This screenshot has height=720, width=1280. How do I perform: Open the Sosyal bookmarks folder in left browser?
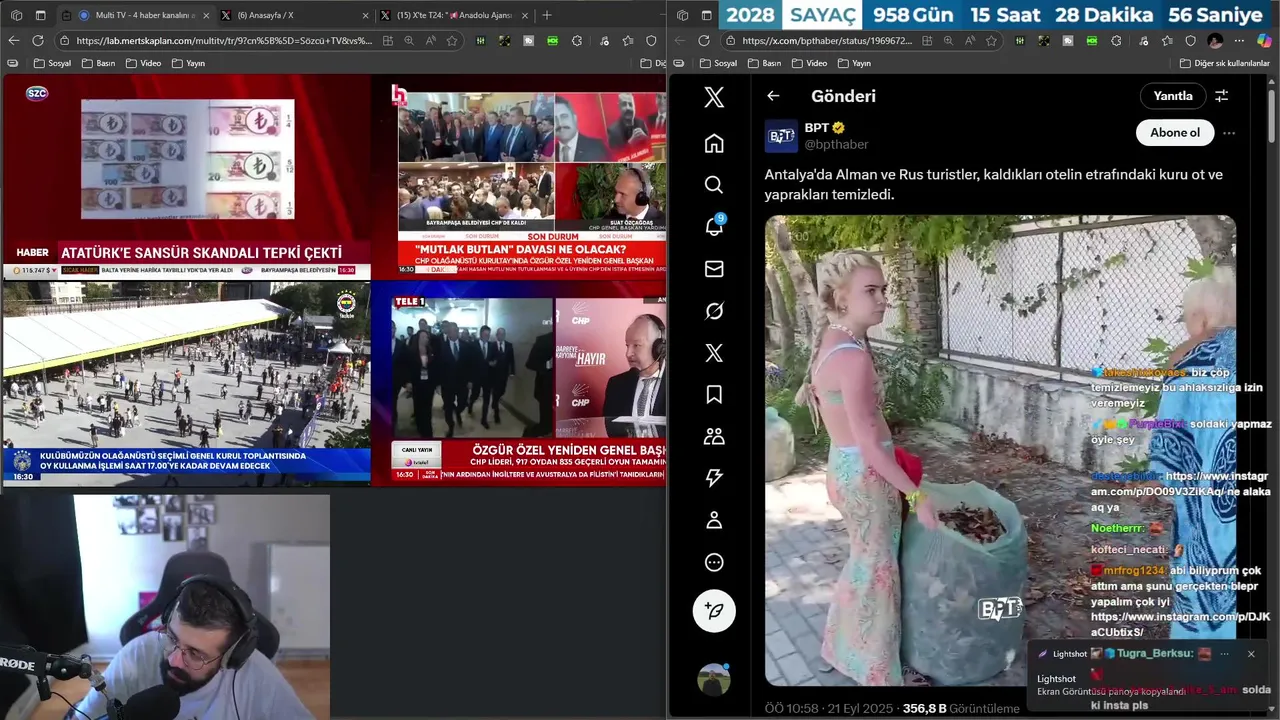coord(52,63)
